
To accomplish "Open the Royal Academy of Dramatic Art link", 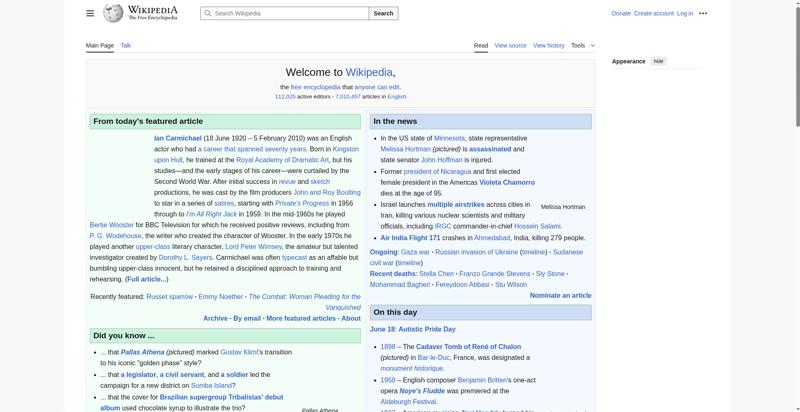I will coord(282,160).
